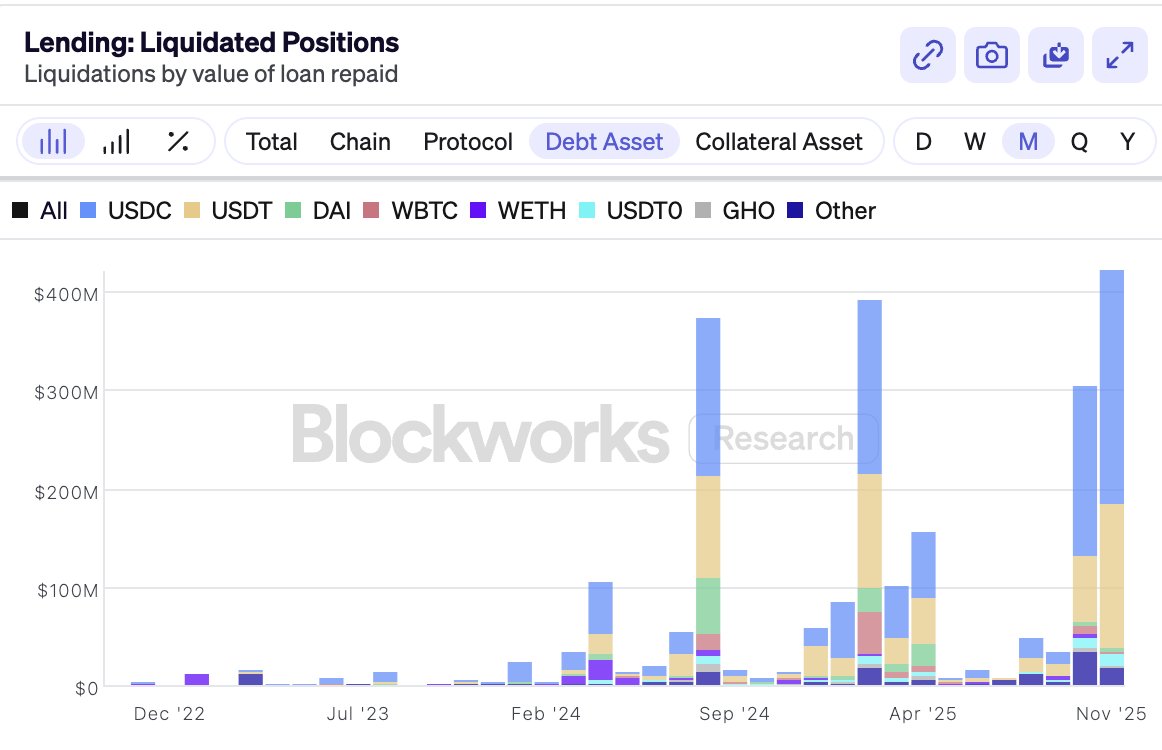Set interval to quarterly (Q)
1162x750 pixels.
(x=1079, y=142)
